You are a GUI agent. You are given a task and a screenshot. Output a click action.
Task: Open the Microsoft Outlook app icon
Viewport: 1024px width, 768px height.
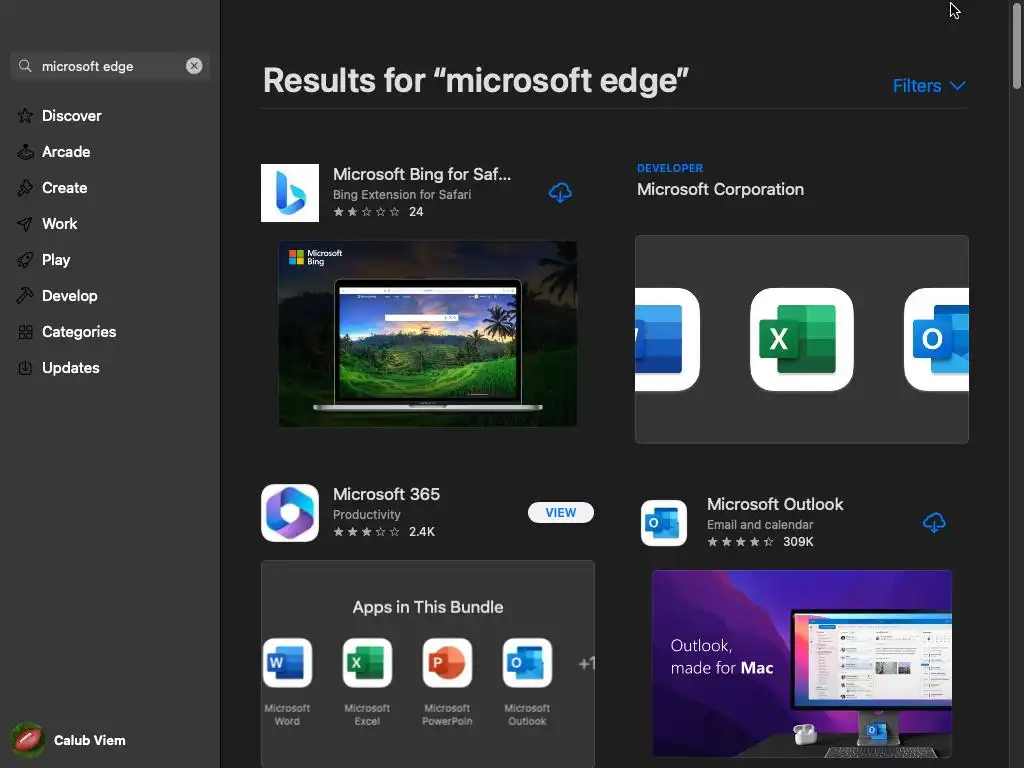click(664, 523)
